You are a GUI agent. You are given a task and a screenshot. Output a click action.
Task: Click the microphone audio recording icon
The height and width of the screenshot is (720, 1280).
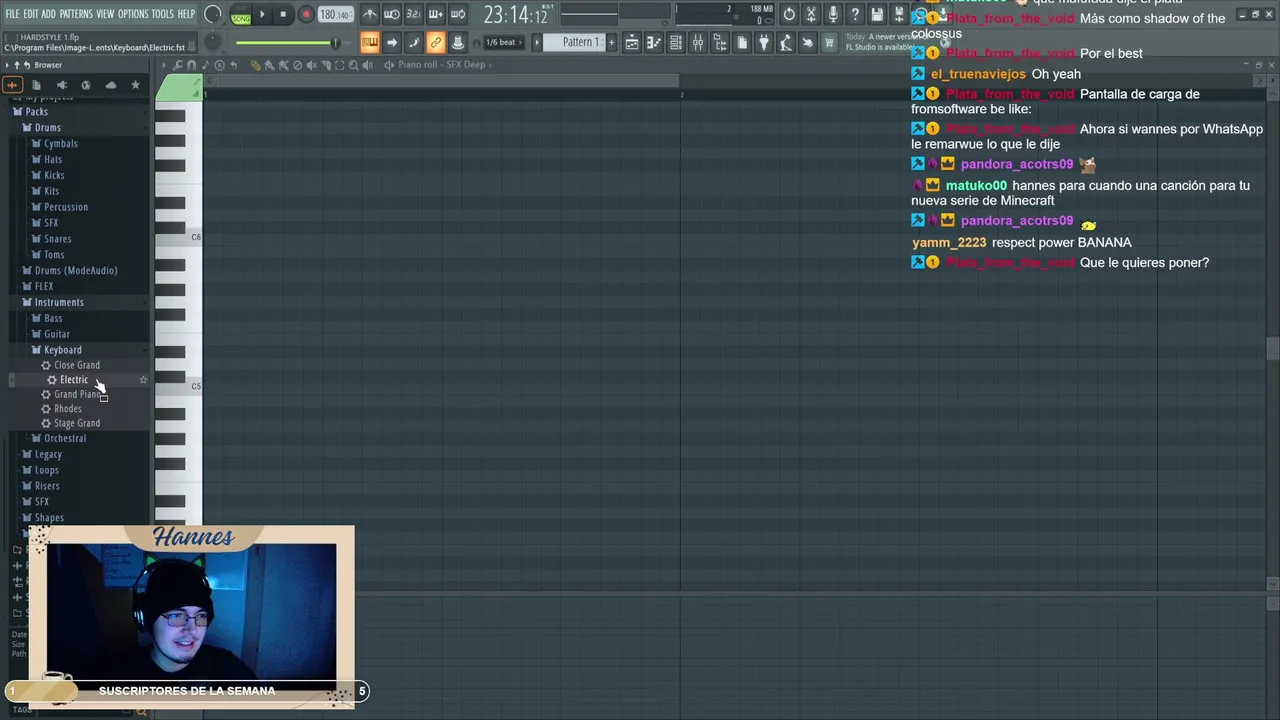(x=833, y=14)
